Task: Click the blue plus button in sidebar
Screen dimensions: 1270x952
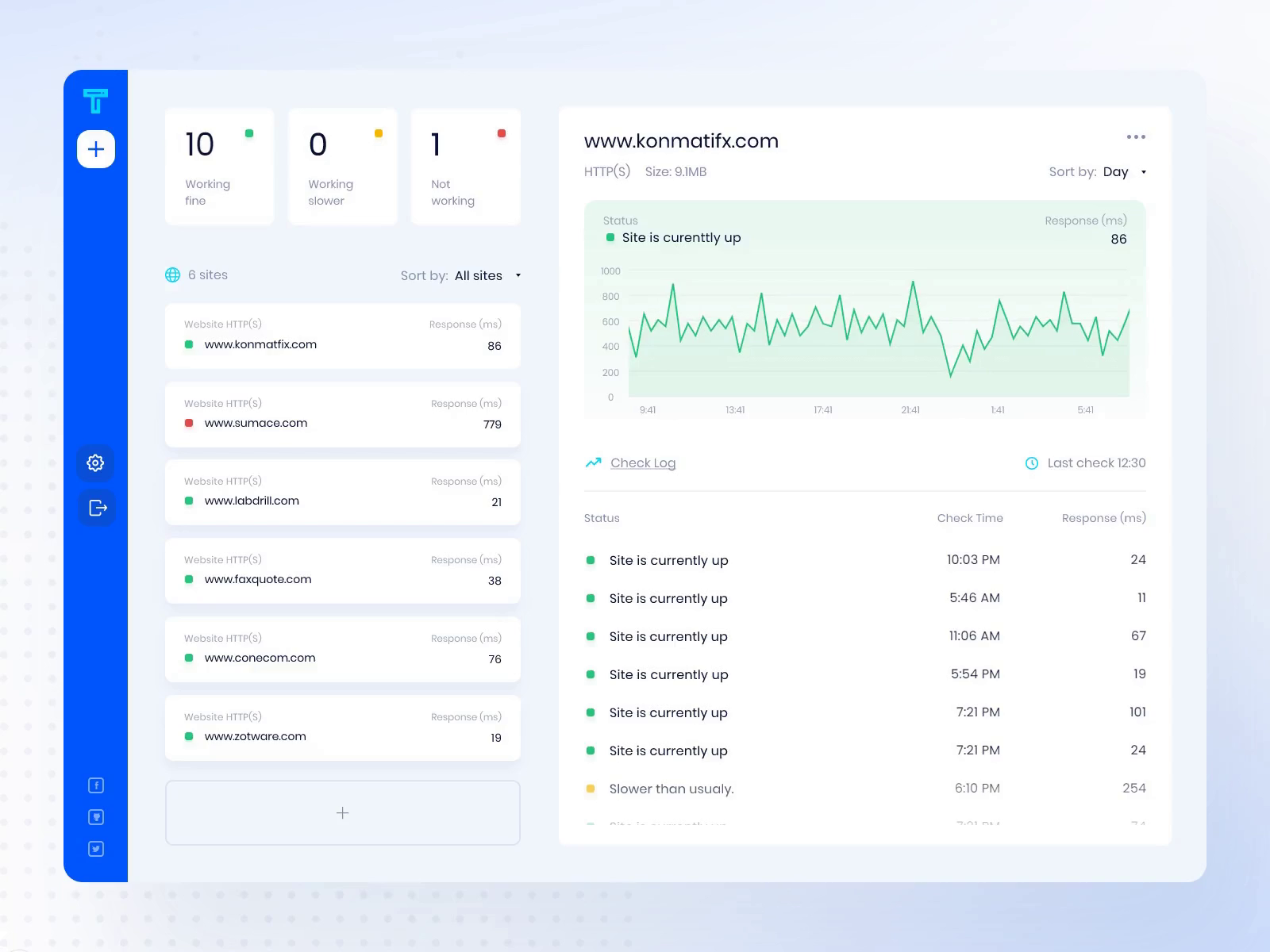Action: [x=96, y=149]
